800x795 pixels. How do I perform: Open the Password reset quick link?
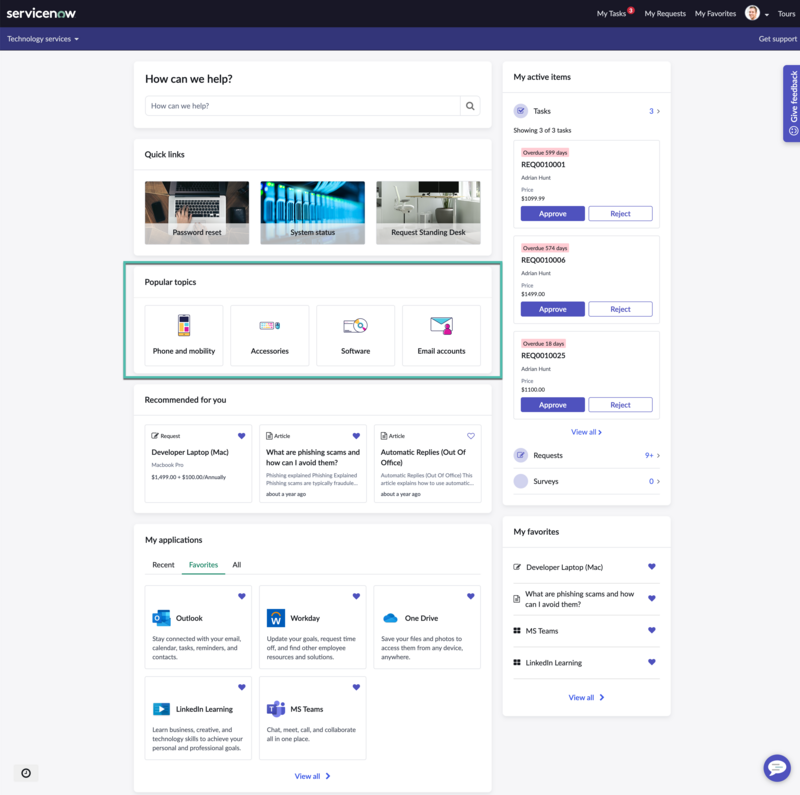pos(197,213)
